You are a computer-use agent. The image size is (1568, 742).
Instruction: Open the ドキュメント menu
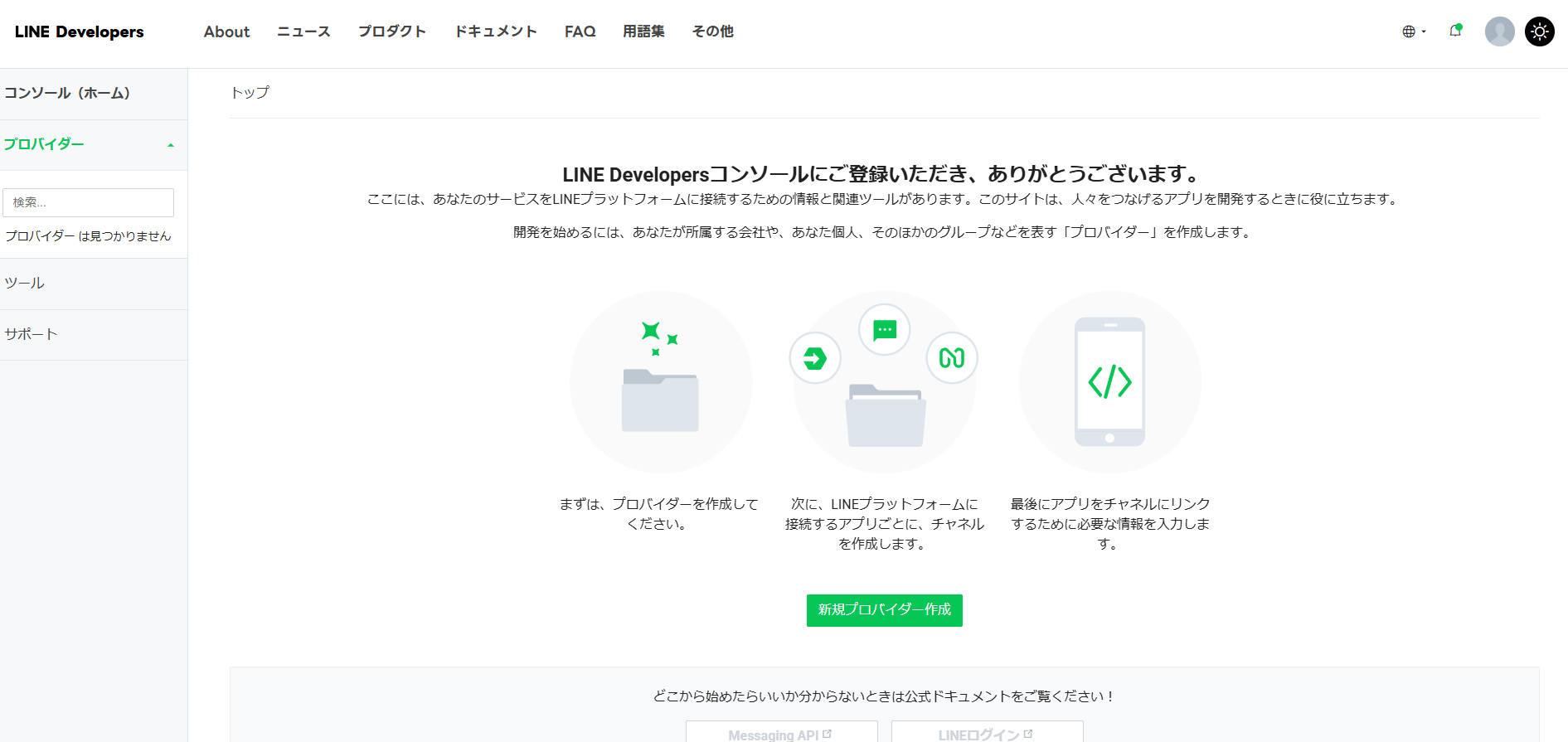tap(496, 32)
